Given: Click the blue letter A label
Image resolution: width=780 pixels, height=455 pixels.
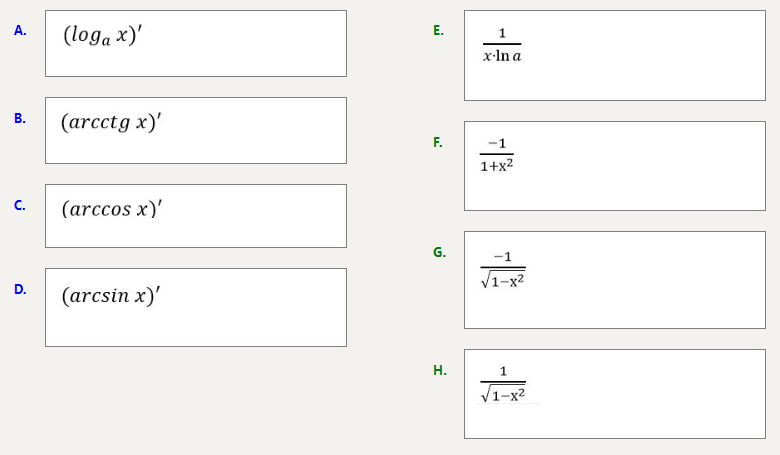Looking at the screenshot, I should [x=20, y=30].
